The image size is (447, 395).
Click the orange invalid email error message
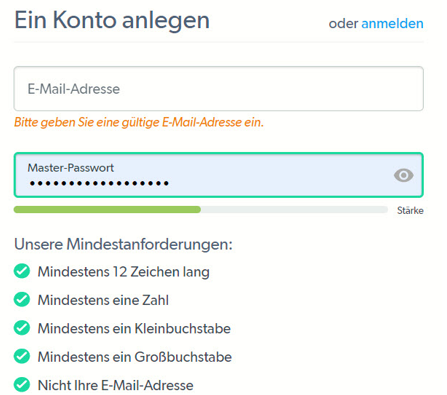(x=139, y=122)
